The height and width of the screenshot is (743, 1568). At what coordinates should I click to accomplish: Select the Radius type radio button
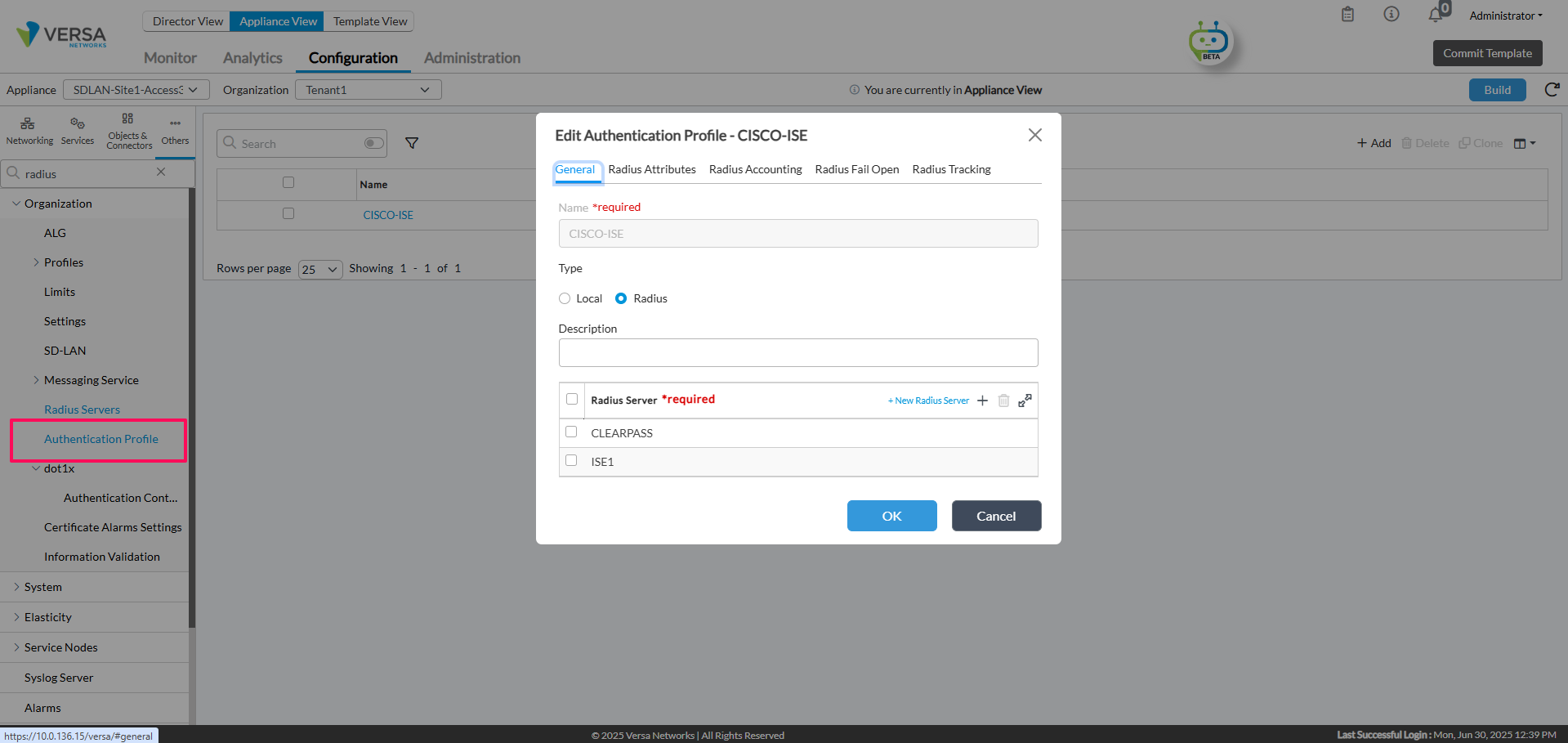point(621,298)
